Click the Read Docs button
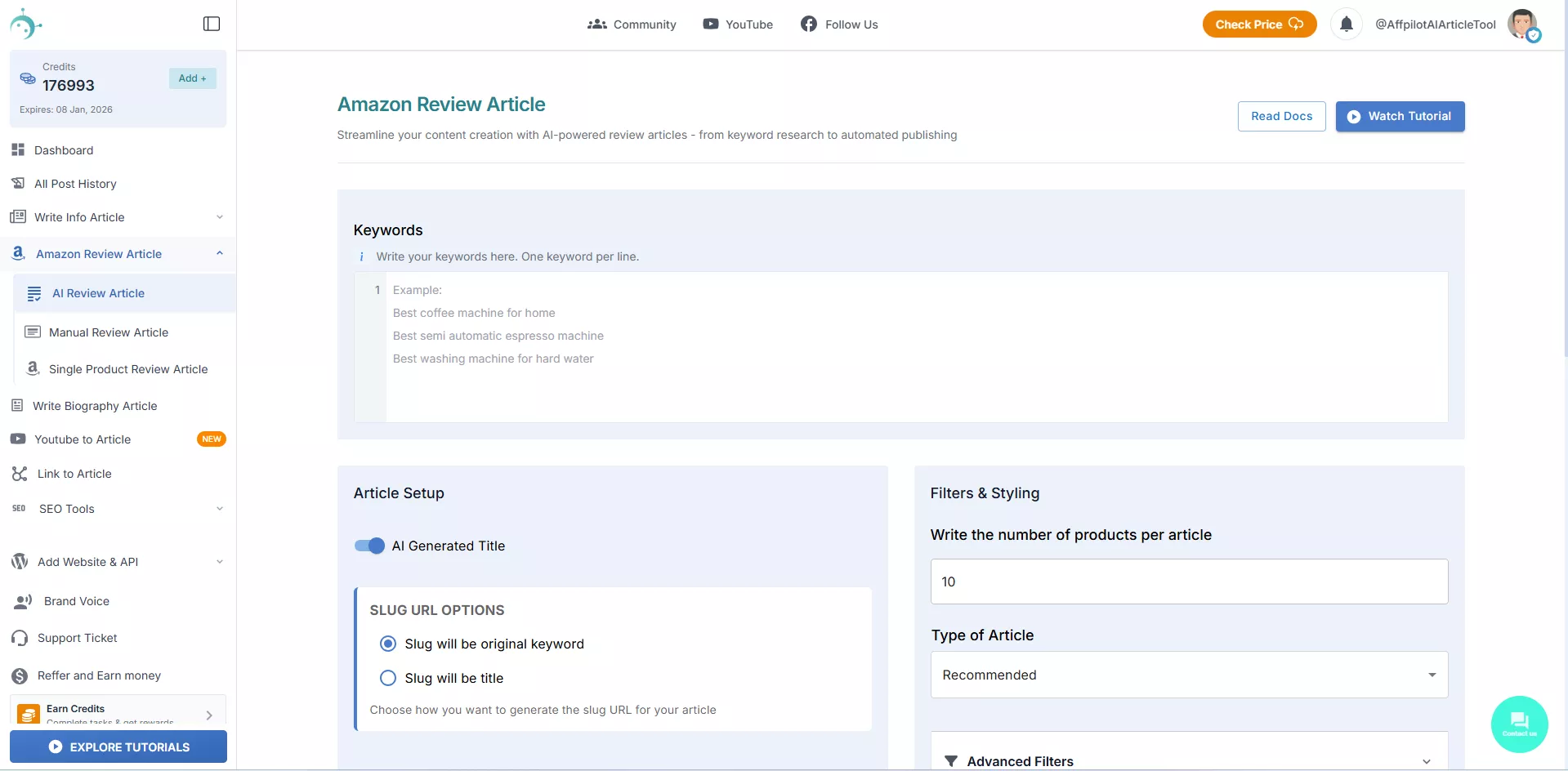 point(1281,116)
